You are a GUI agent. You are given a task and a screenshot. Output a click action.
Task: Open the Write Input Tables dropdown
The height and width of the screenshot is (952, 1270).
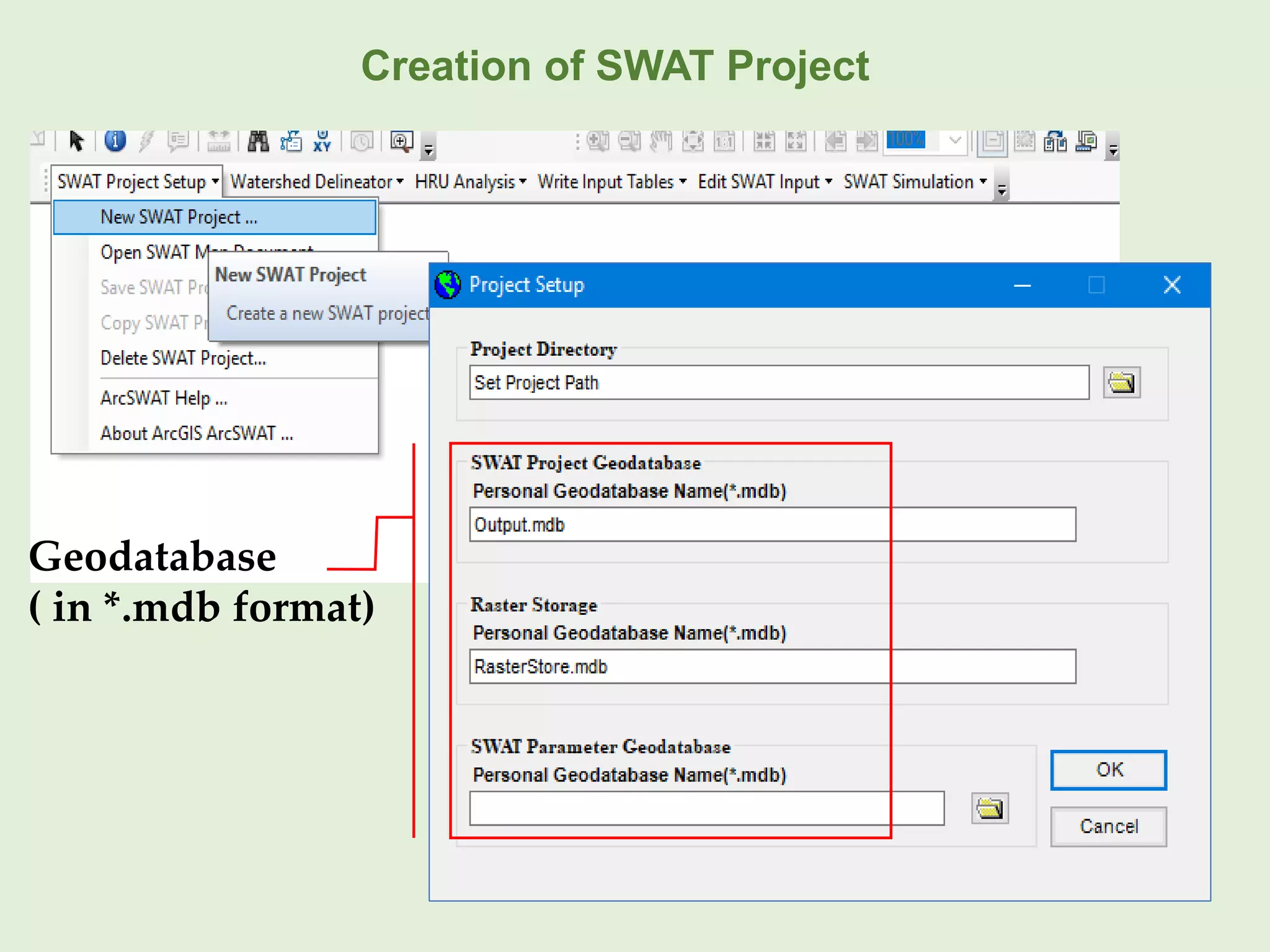pyautogui.click(x=612, y=182)
